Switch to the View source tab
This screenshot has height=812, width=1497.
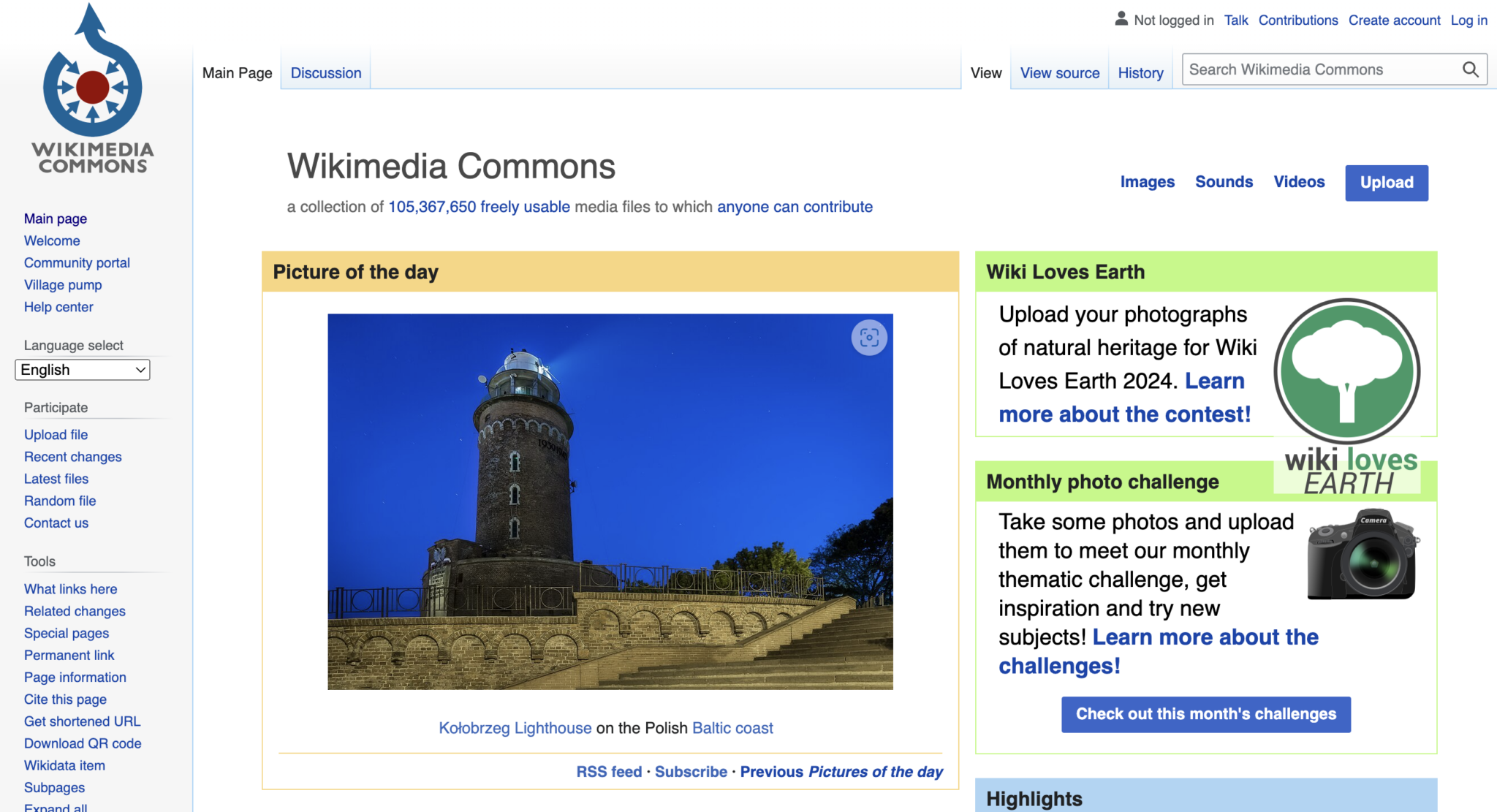(x=1059, y=72)
